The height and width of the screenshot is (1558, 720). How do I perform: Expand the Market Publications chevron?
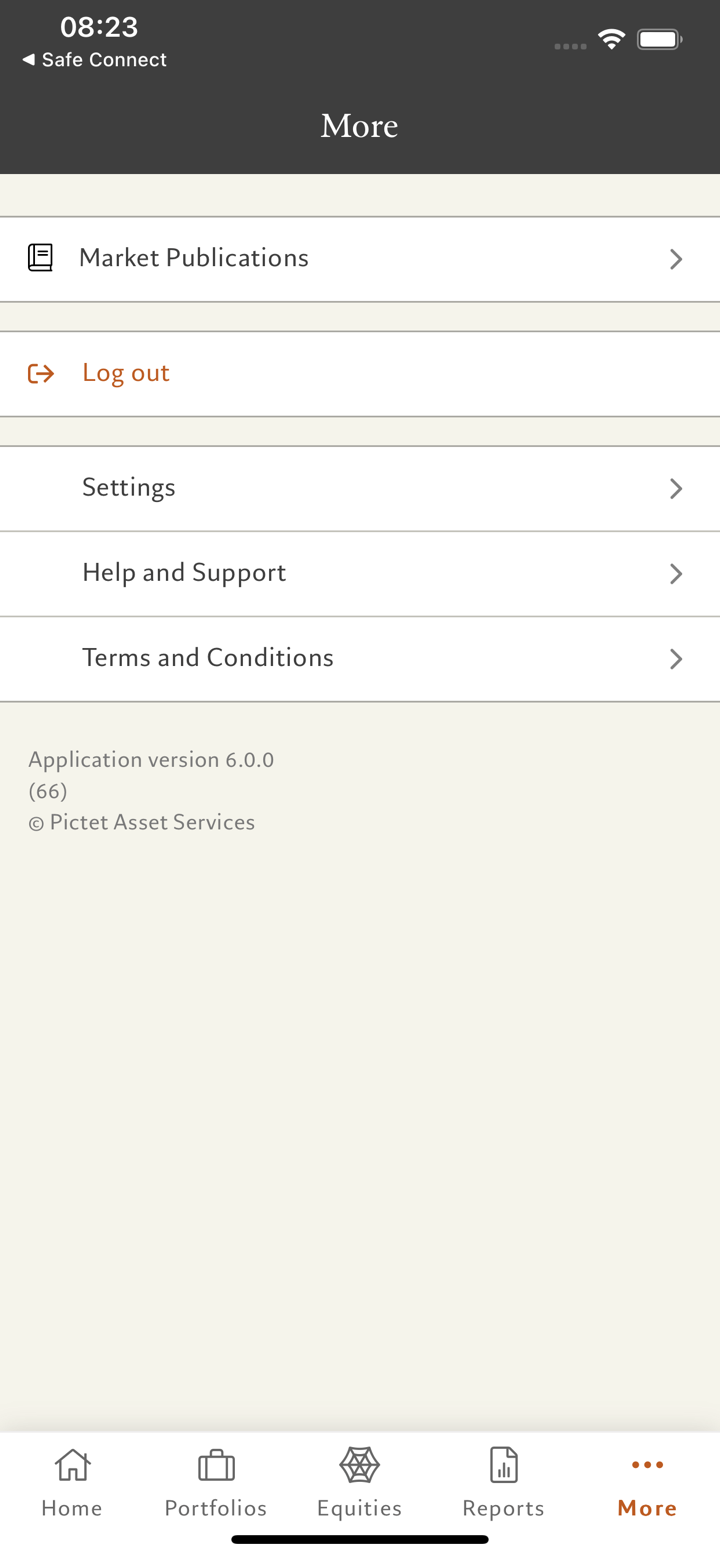(676, 260)
